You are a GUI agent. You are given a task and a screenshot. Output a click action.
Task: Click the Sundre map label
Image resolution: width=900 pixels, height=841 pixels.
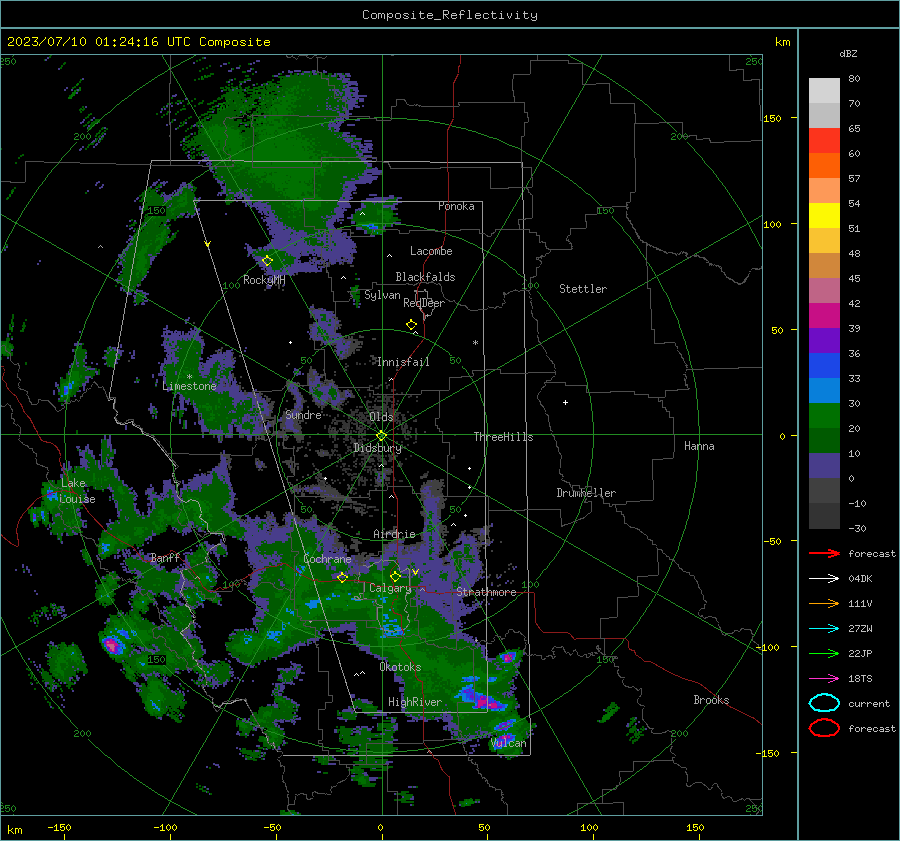click(303, 414)
